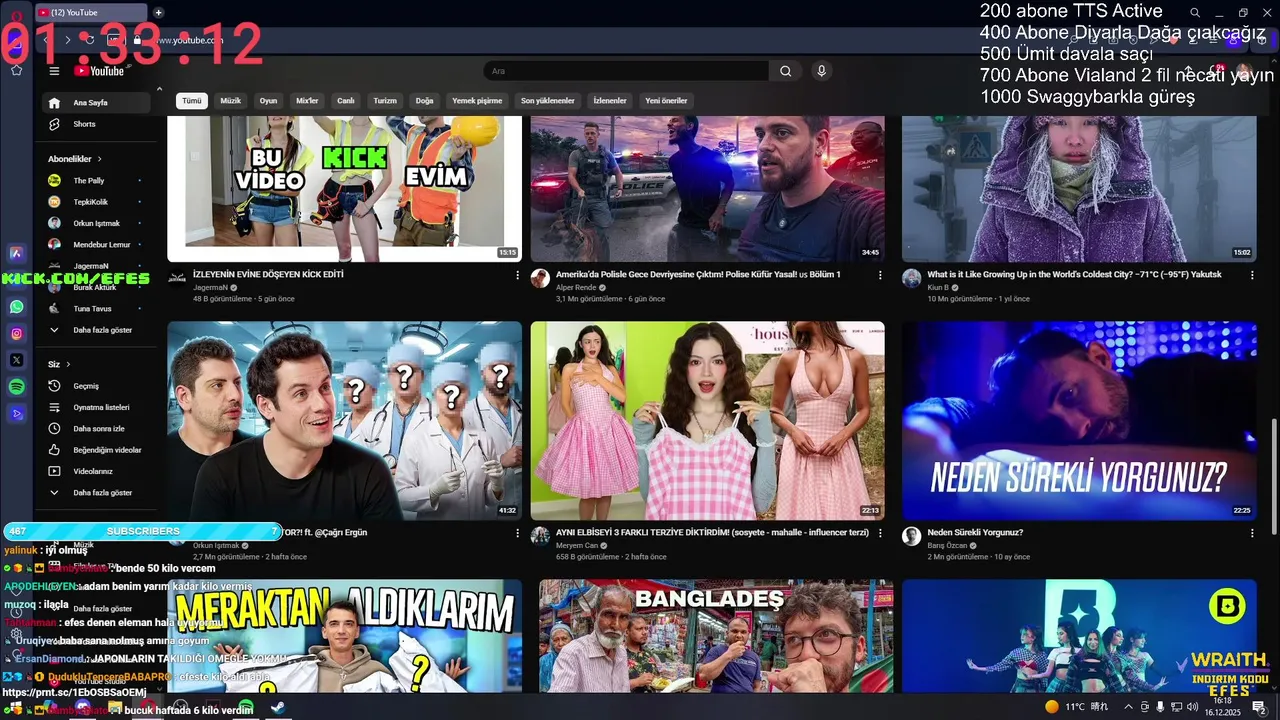
Task: Open Alper Rende channel name link
Action: click(576, 288)
